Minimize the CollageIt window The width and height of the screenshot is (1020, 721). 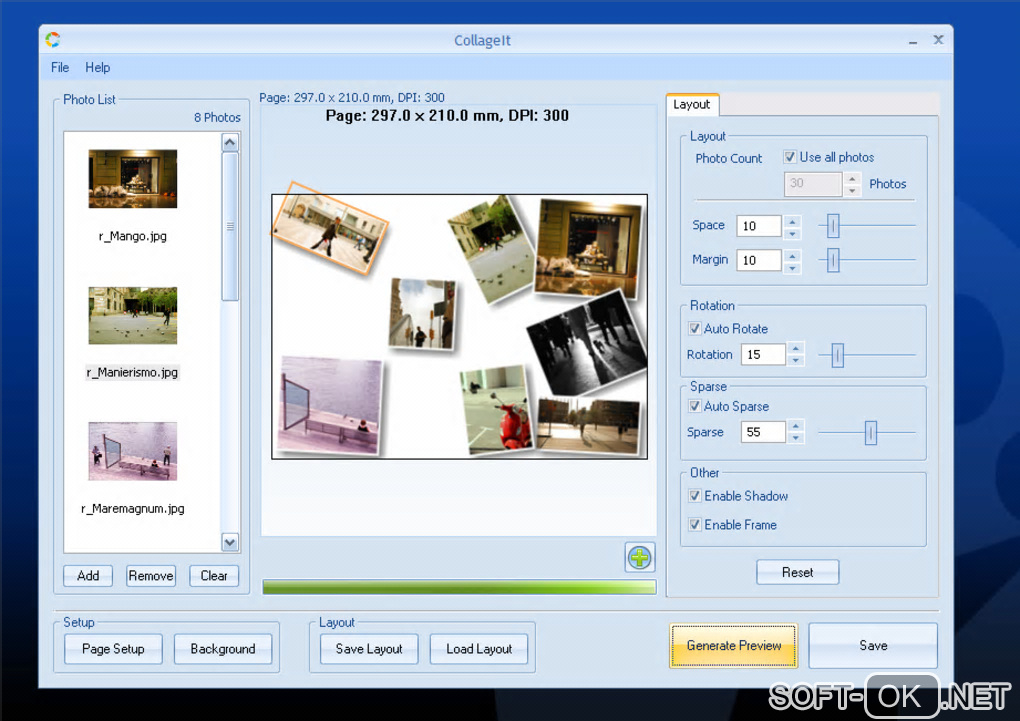913,42
